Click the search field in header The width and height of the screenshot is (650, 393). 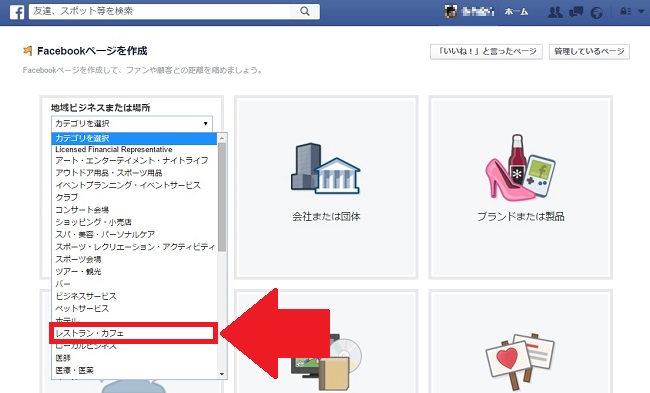(x=161, y=12)
